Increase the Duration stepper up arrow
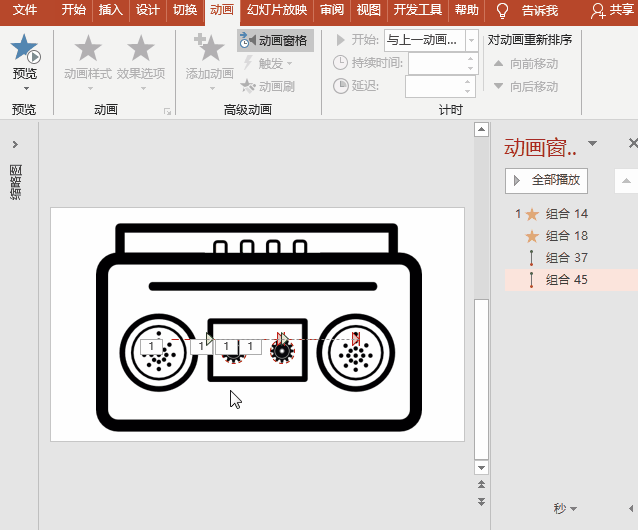Screen dimensions: 638x530 coord(471,59)
